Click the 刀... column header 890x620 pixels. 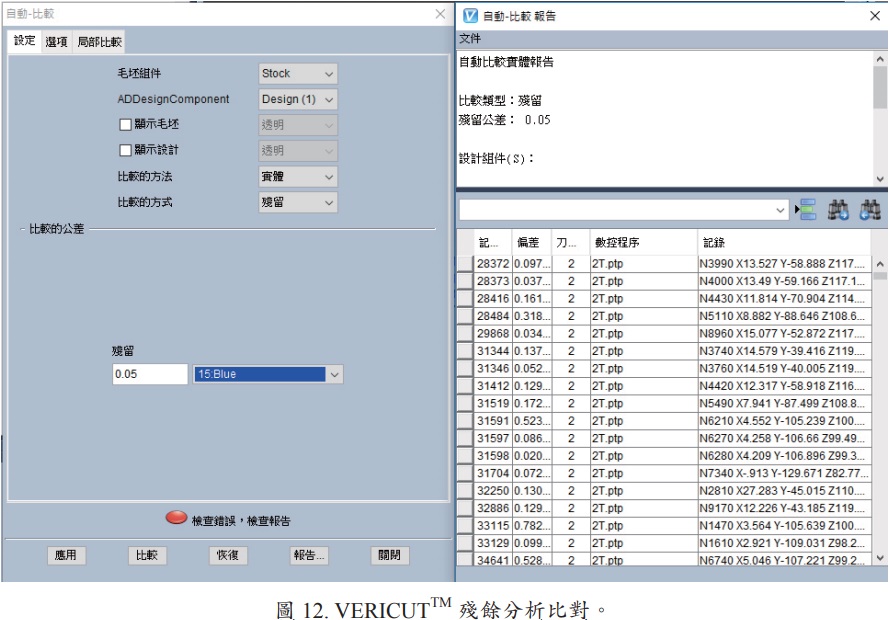point(570,242)
